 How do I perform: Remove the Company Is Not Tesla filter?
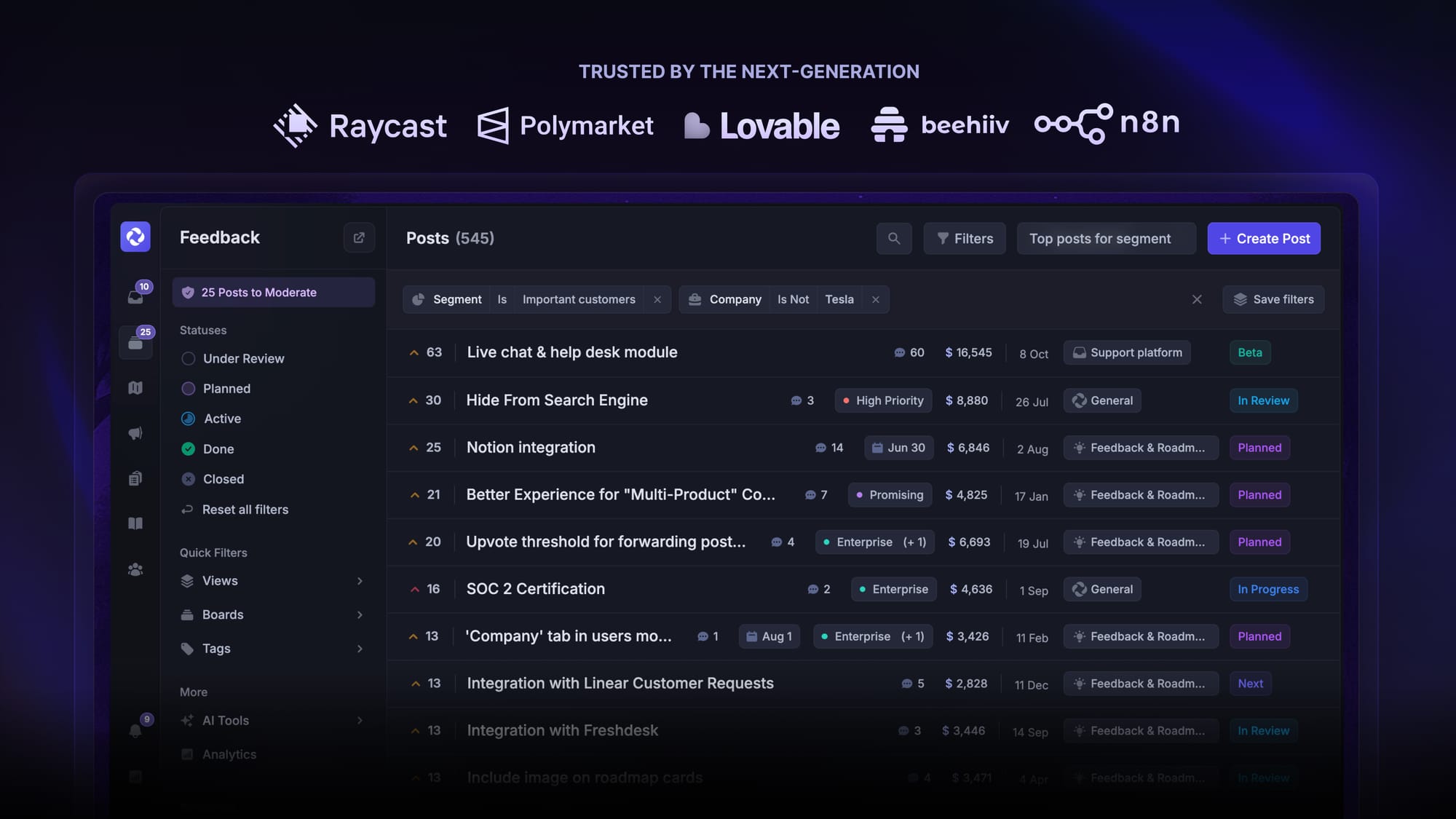point(876,299)
